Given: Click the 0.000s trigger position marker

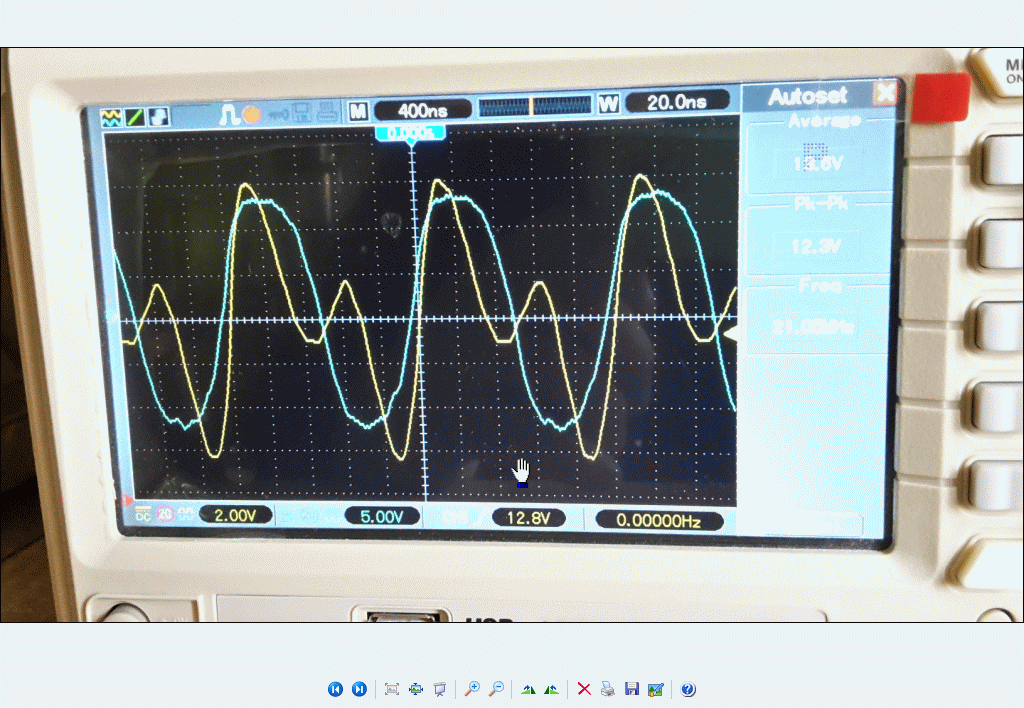Looking at the screenshot, I should [409, 132].
